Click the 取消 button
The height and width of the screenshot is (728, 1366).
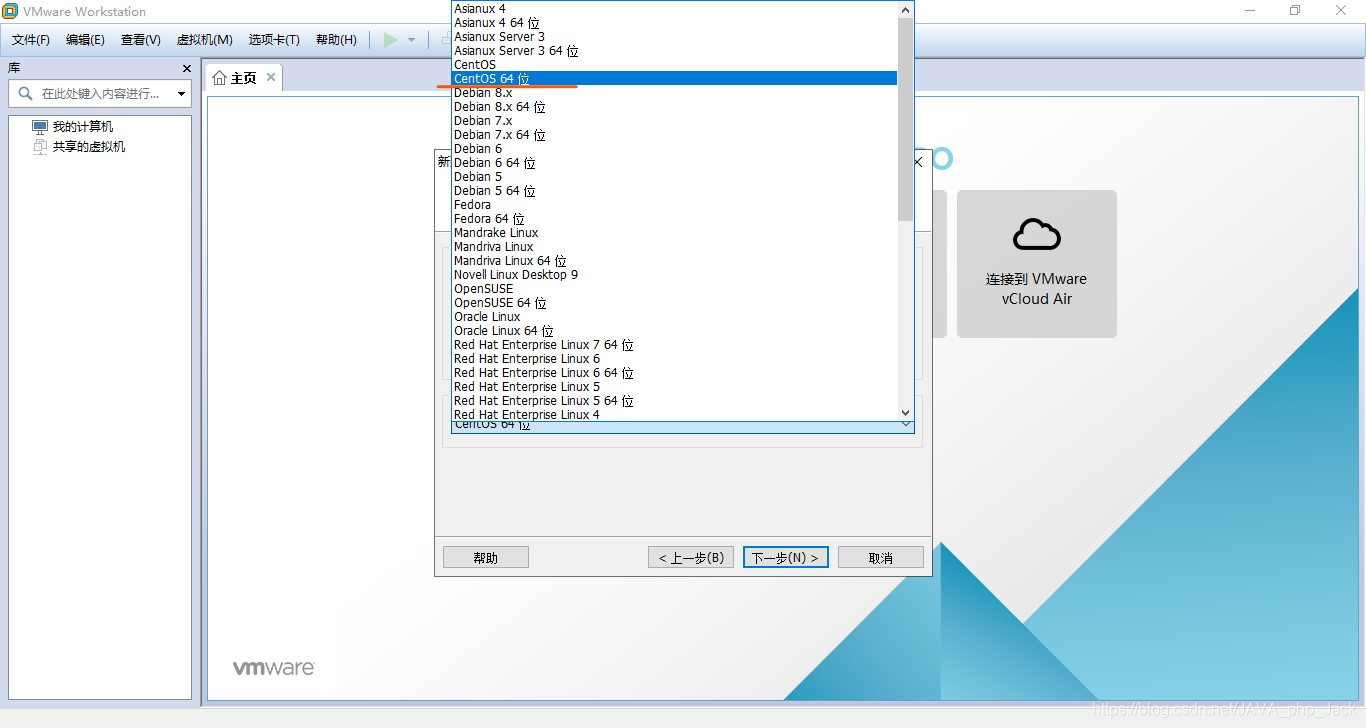(x=881, y=557)
